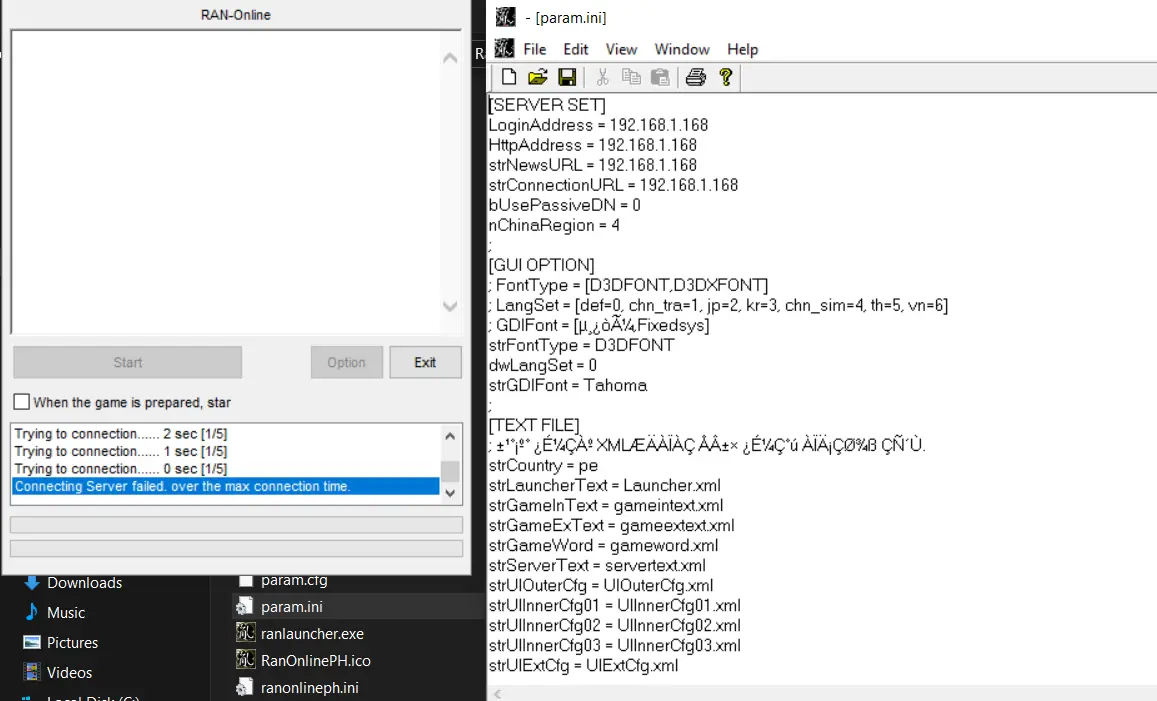The width and height of the screenshot is (1157, 701).
Task: Click the Downloads folder arrow icon
Action: click(x=32, y=582)
